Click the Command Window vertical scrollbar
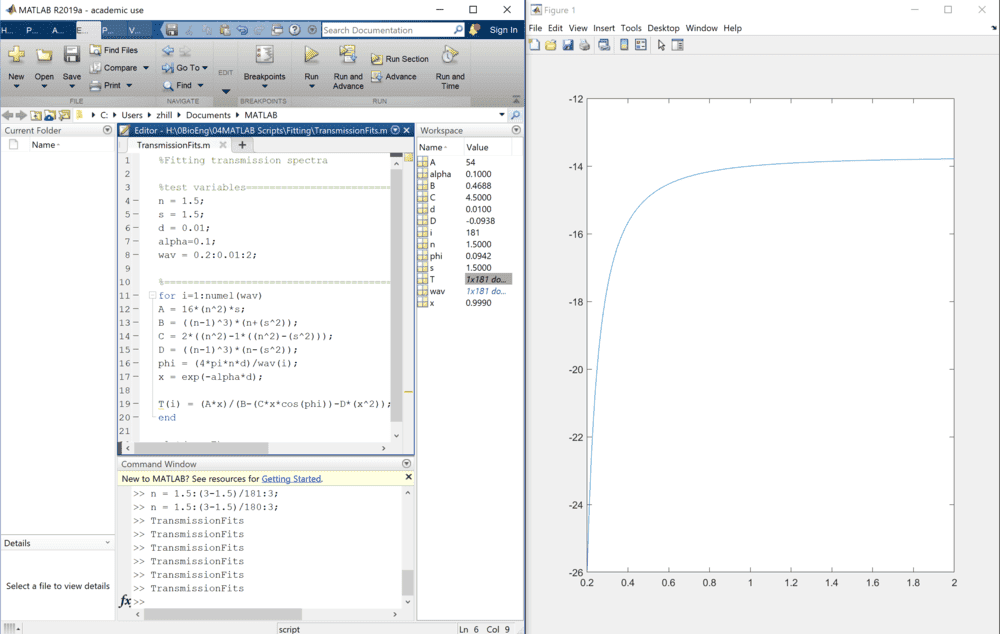 [407, 581]
